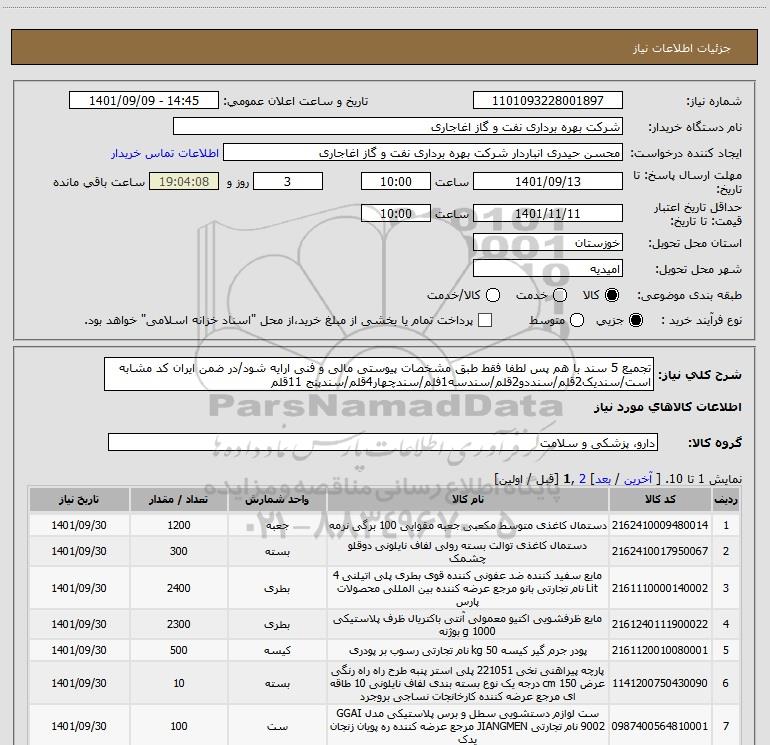Select the خدمت radio button
770x745 pixels.
(560, 295)
